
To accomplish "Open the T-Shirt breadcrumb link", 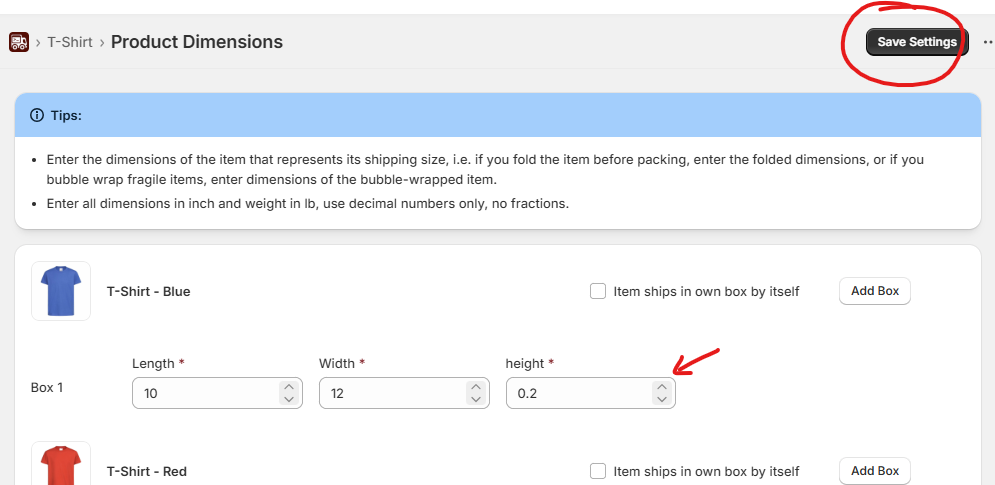I will tap(70, 42).
